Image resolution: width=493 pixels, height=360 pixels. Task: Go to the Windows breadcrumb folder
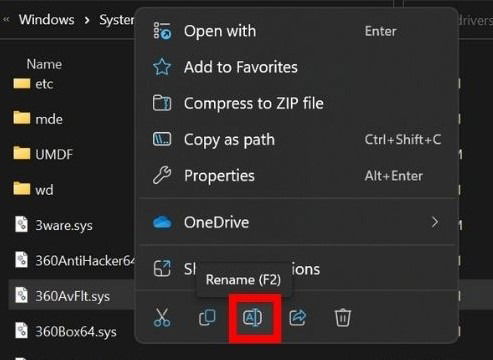(47, 20)
